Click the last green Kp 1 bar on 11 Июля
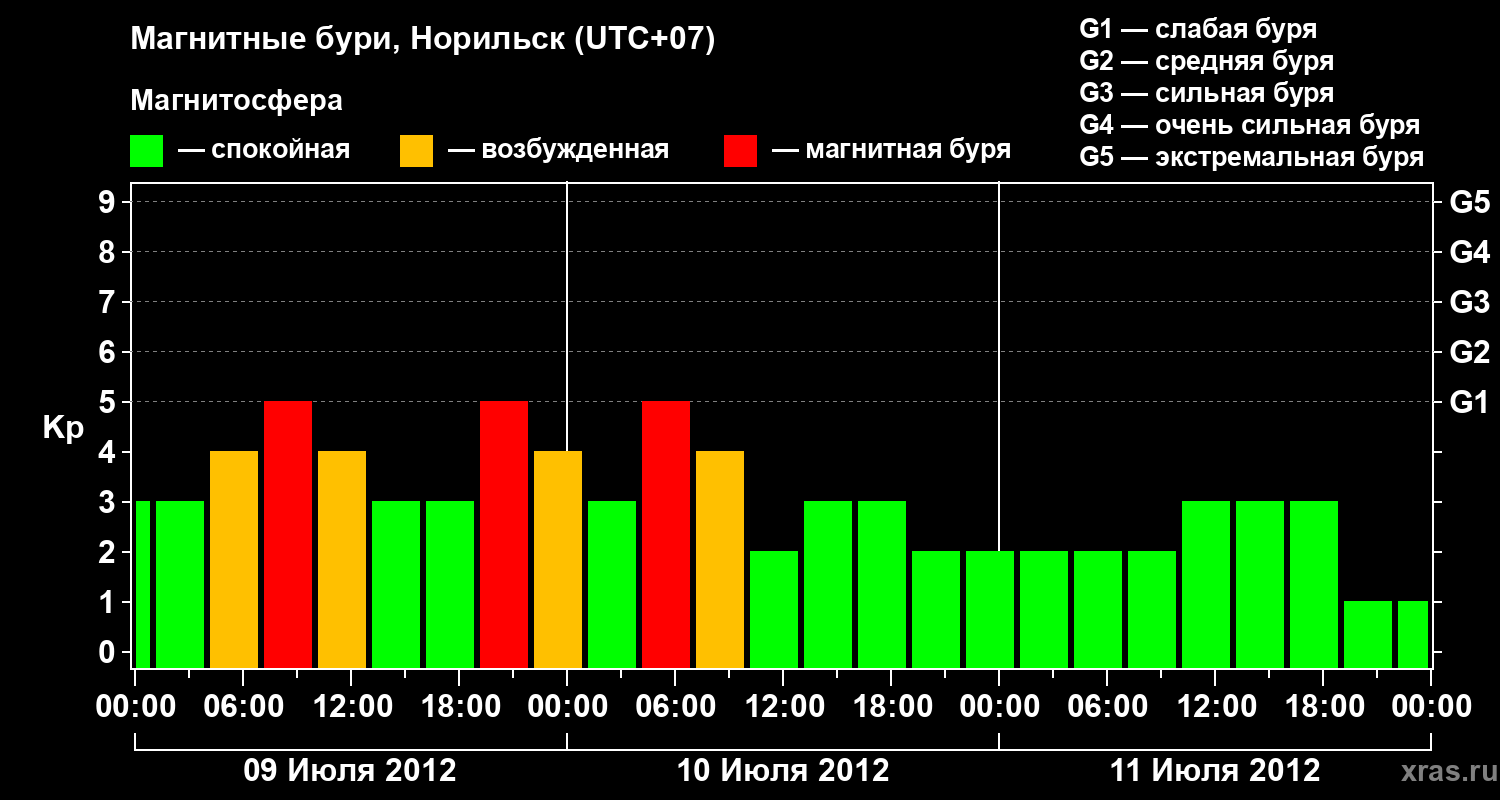The width and height of the screenshot is (1500, 800). [1413, 634]
